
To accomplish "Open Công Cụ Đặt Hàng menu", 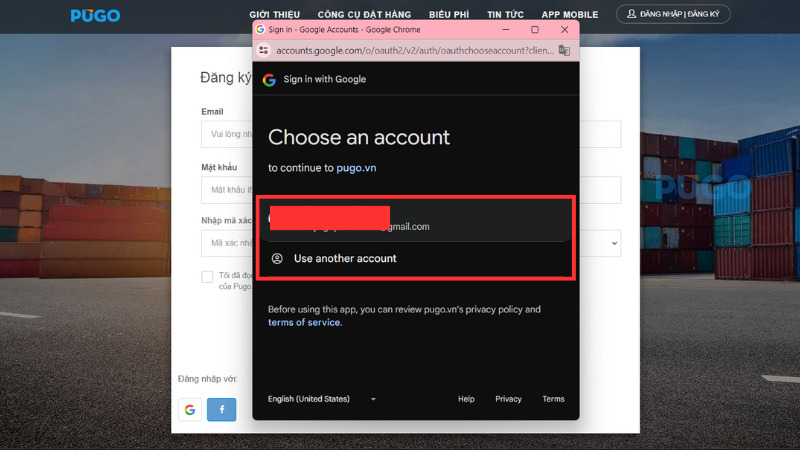I will tap(364, 15).
